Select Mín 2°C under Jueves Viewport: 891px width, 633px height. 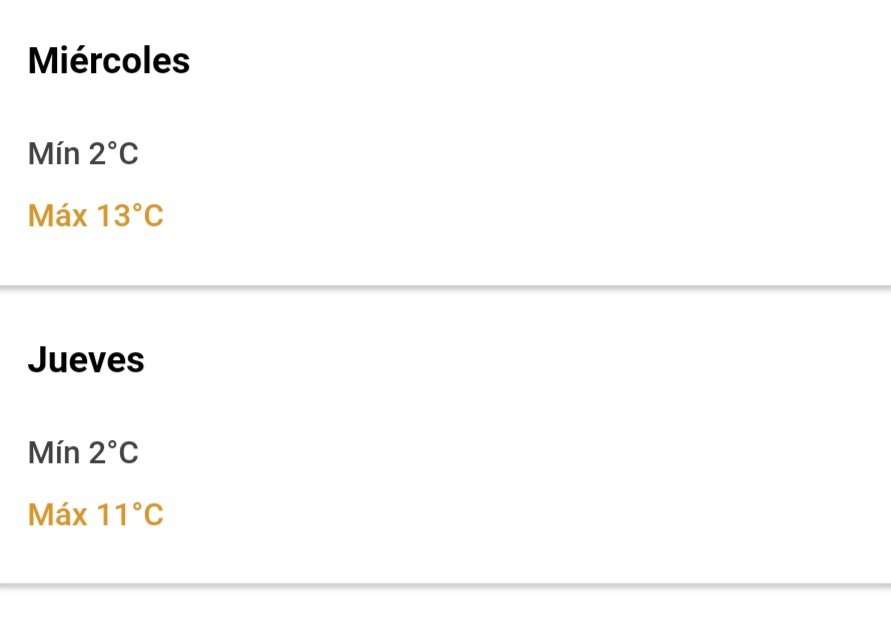click(83, 454)
